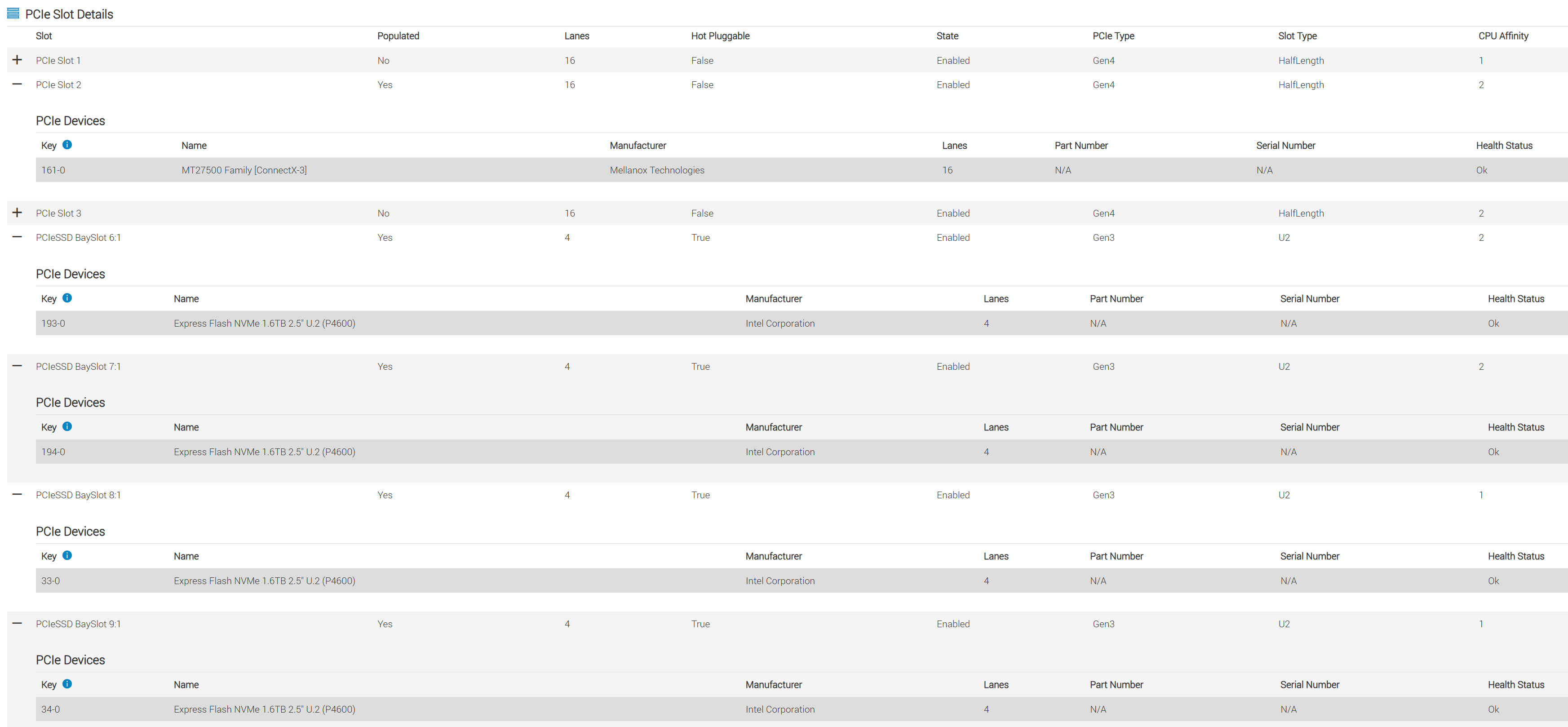Open Key info icon under BaySlot 8:1
The width and height of the screenshot is (1568, 727).
67,555
